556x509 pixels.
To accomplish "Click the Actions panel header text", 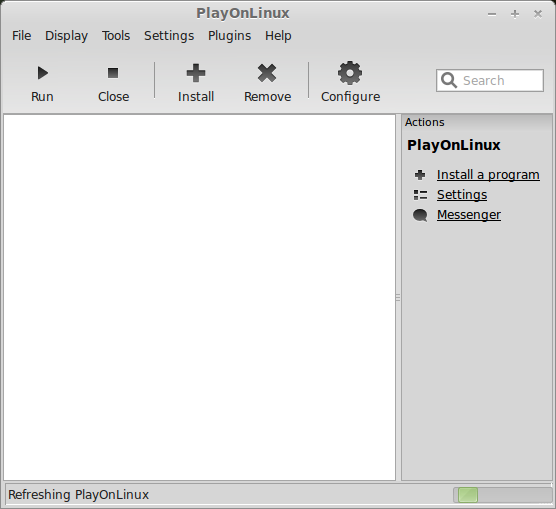I will coord(424,122).
